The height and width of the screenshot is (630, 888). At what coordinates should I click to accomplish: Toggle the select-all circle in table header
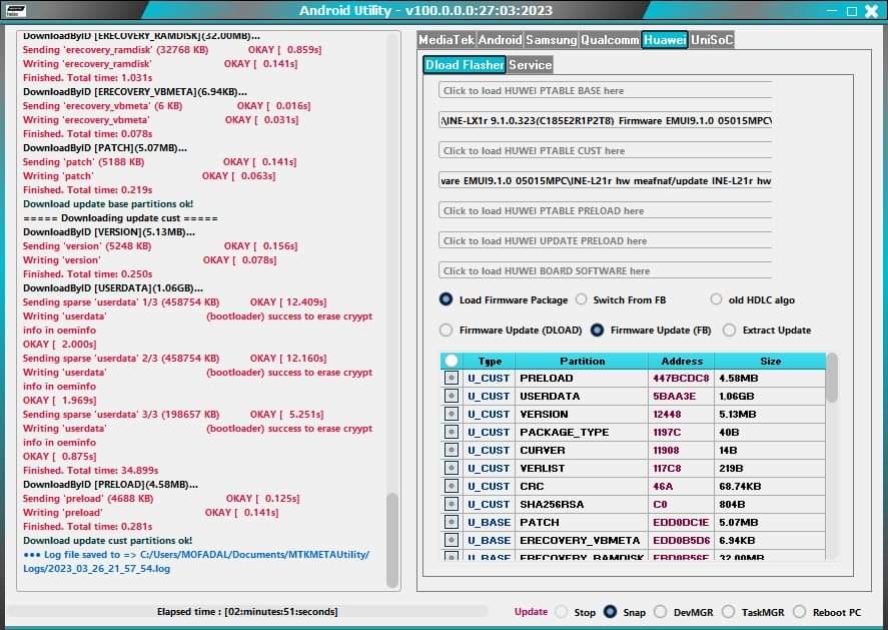click(452, 361)
